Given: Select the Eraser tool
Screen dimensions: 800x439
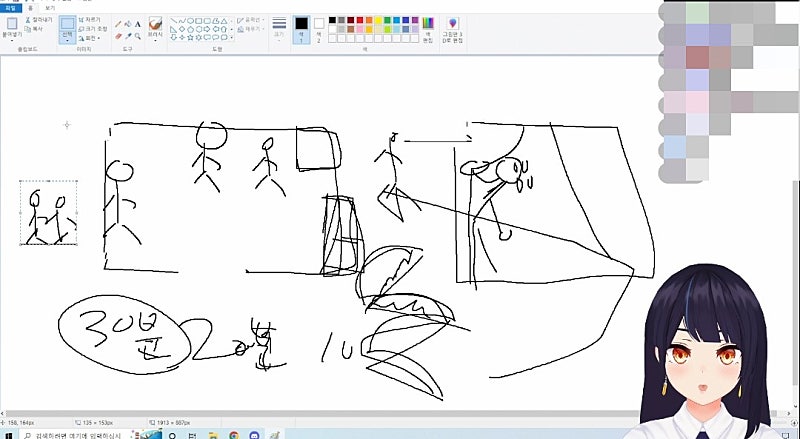Looking at the screenshot, I should (118, 36).
